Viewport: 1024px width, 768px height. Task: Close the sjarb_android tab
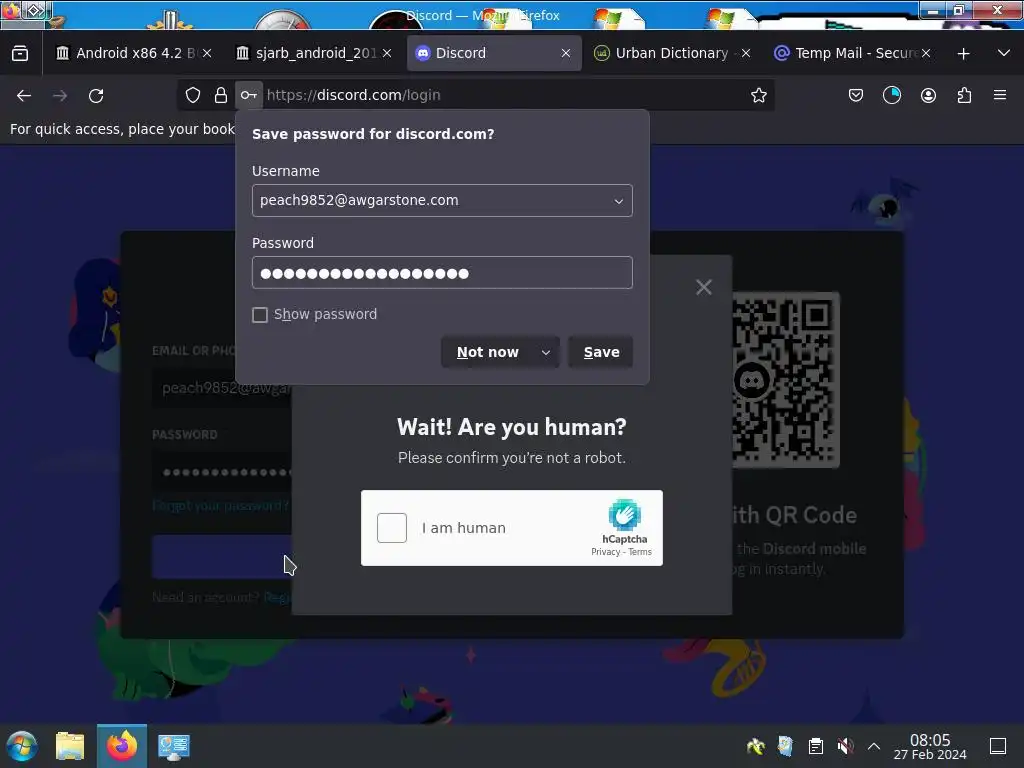(x=387, y=54)
